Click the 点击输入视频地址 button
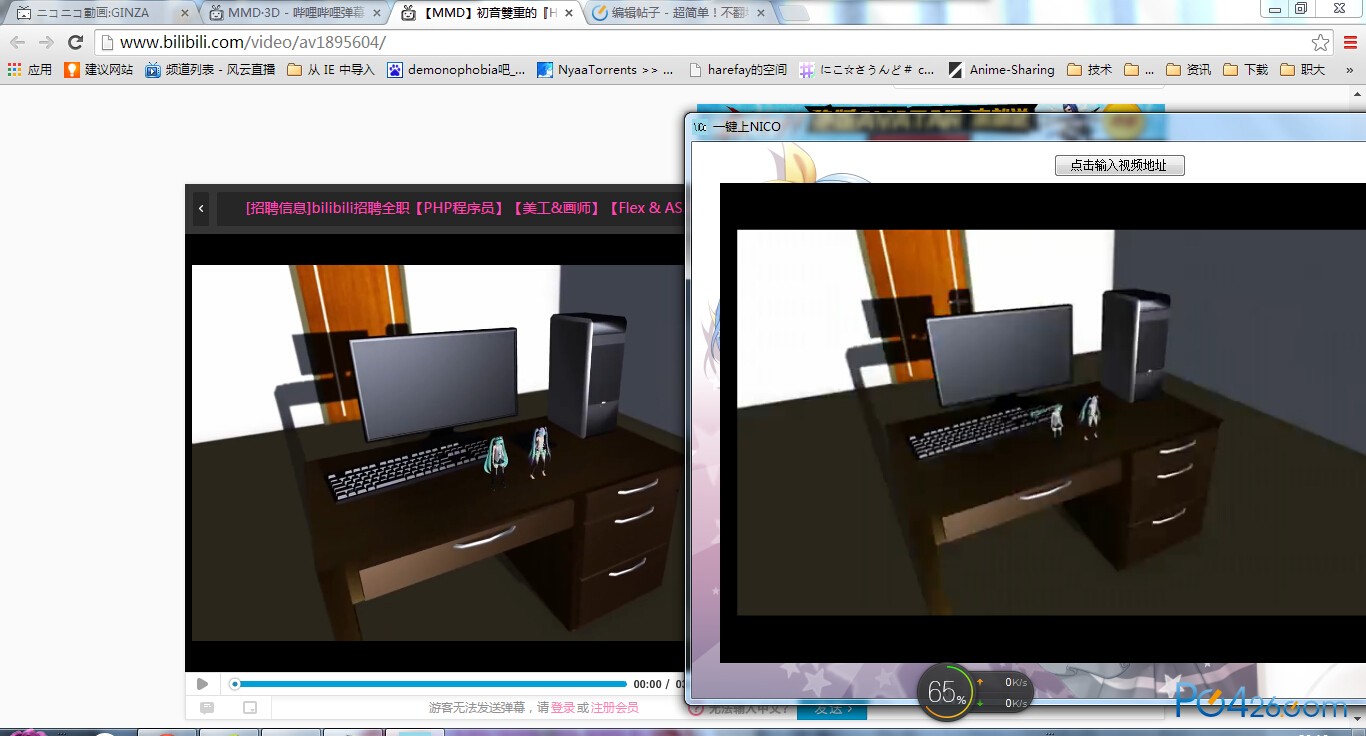Image resolution: width=1366 pixels, height=736 pixels. 1119,165
